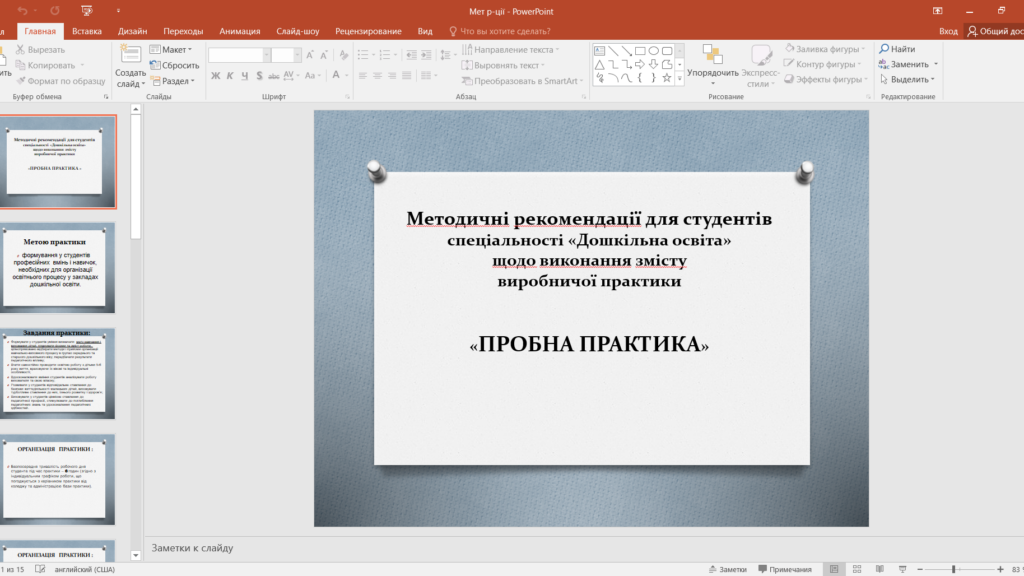Viewport: 1024px width, 576px height.
Task: Open the Insert (Вставка) tab
Action: click(87, 31)
